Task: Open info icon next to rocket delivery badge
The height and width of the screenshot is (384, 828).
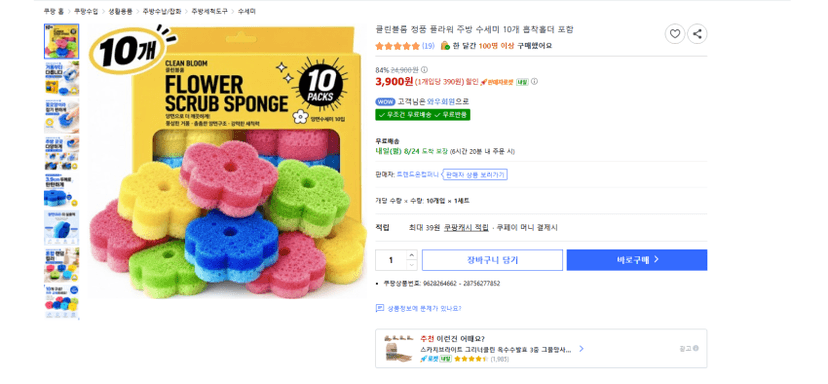Action: pyautogui.click(x=534, y=81)
